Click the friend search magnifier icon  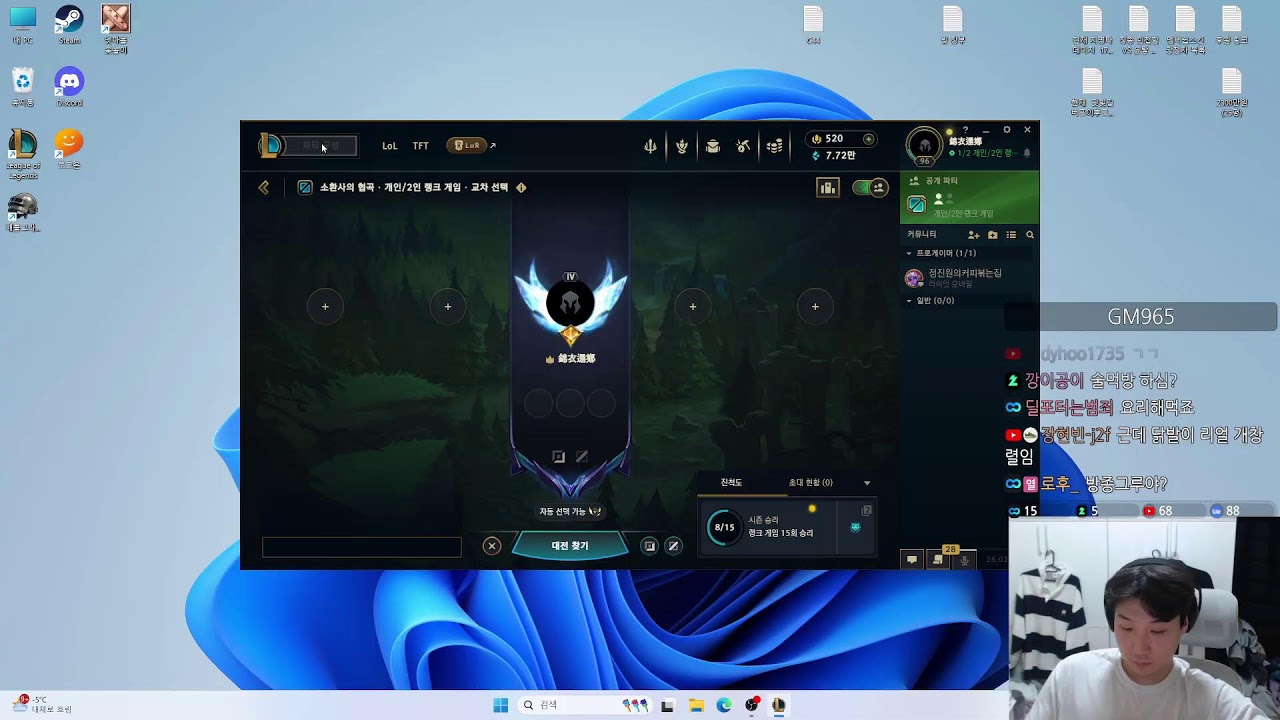(x=1030, y=235)
